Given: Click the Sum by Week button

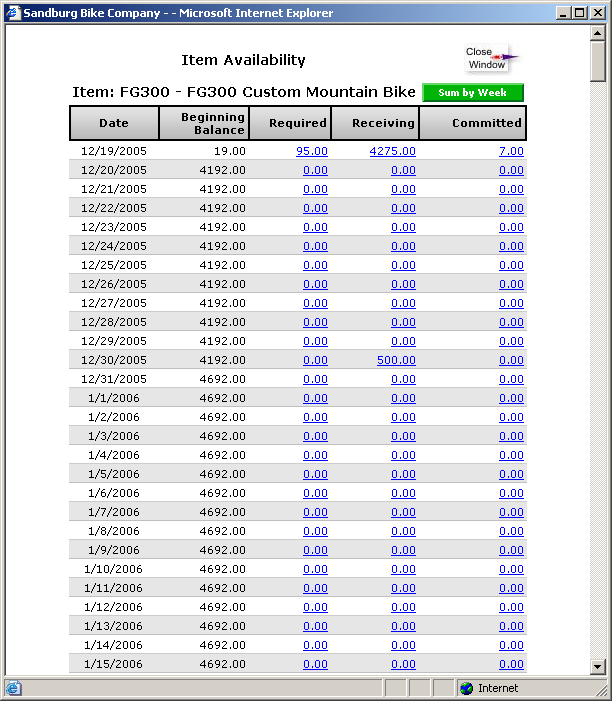Looking at the screenshot, I should pyautogui.click(x=473, y=93).
